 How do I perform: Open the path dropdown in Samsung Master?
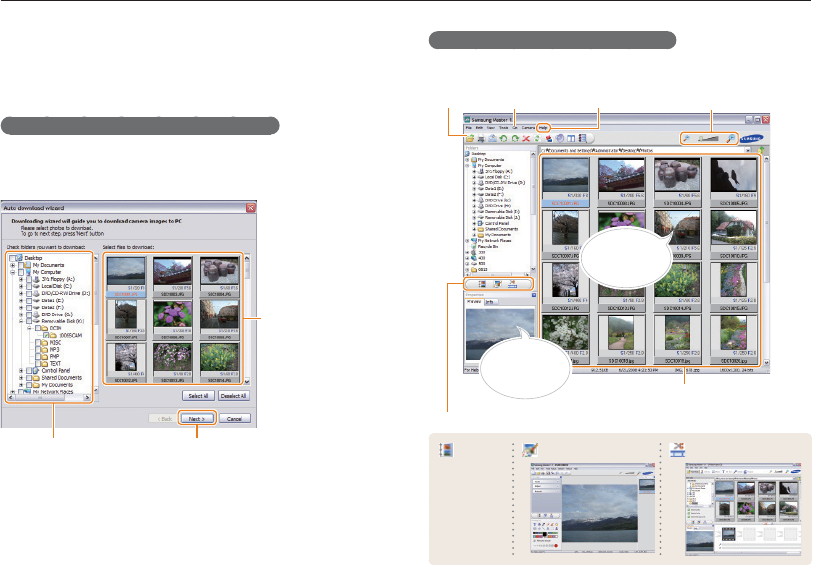748,150
